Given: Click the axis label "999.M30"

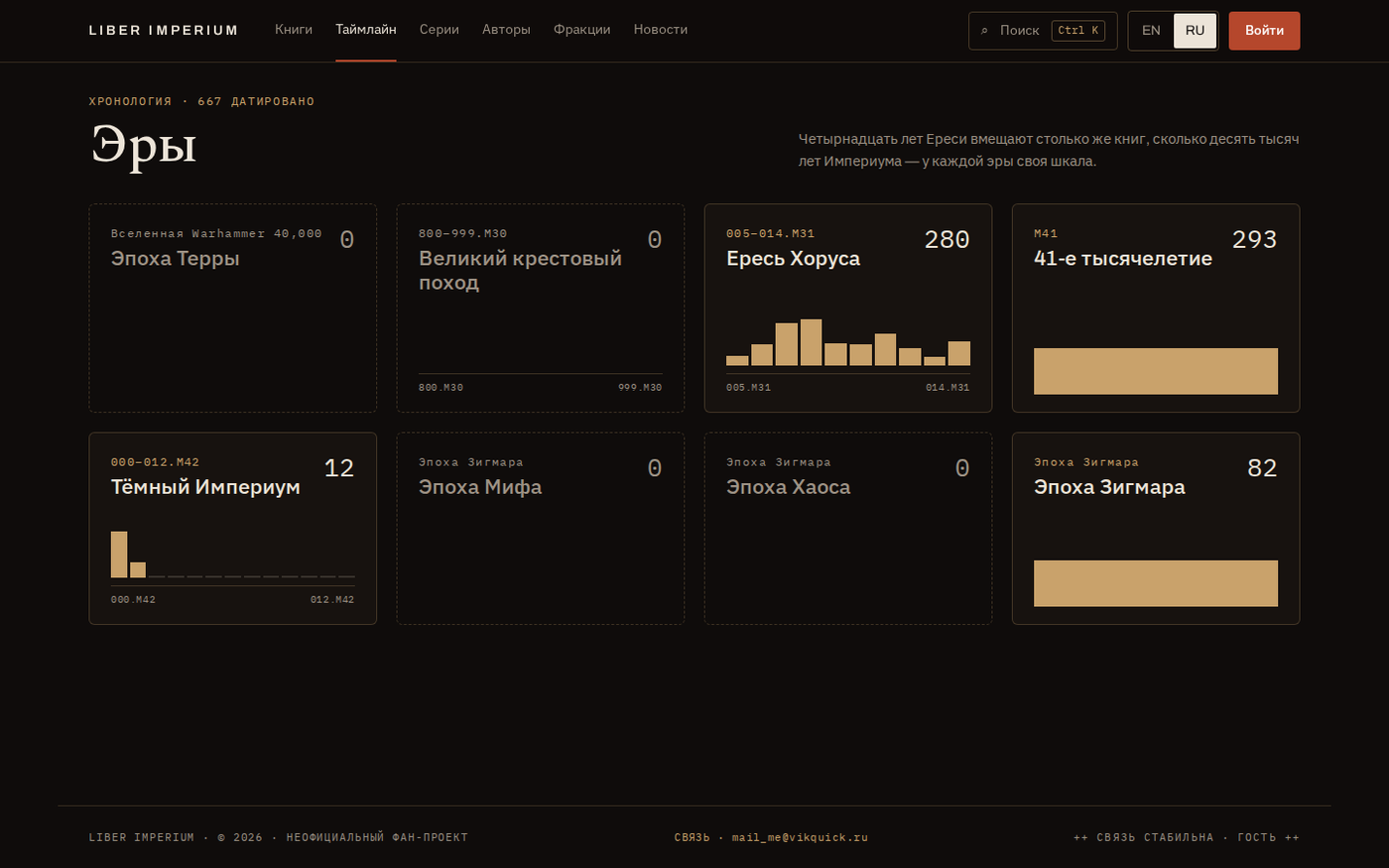Looking at the screenshot, I should coord(640,387).
